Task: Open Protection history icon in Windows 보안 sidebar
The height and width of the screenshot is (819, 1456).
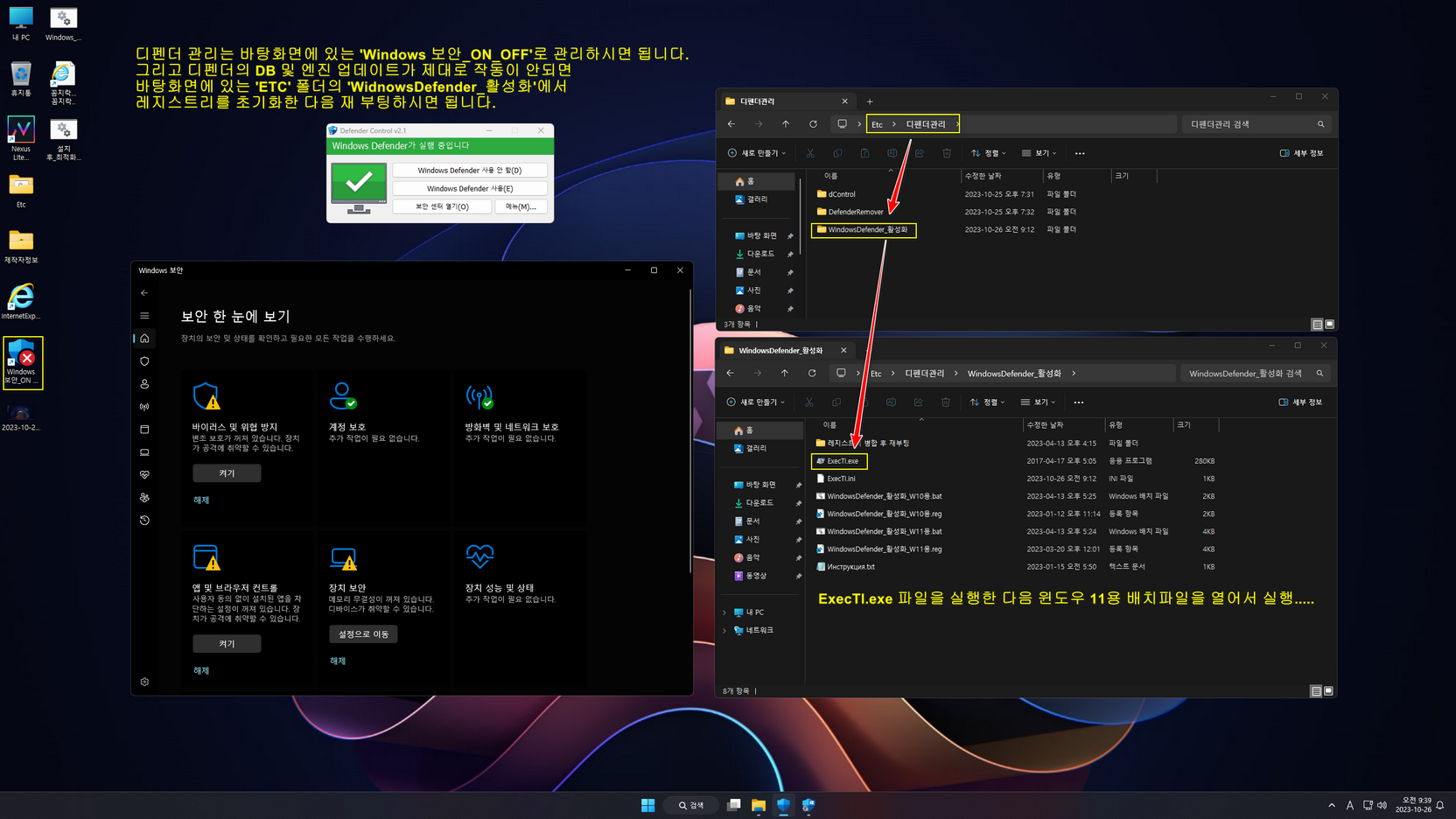Action: coord(144,521)
